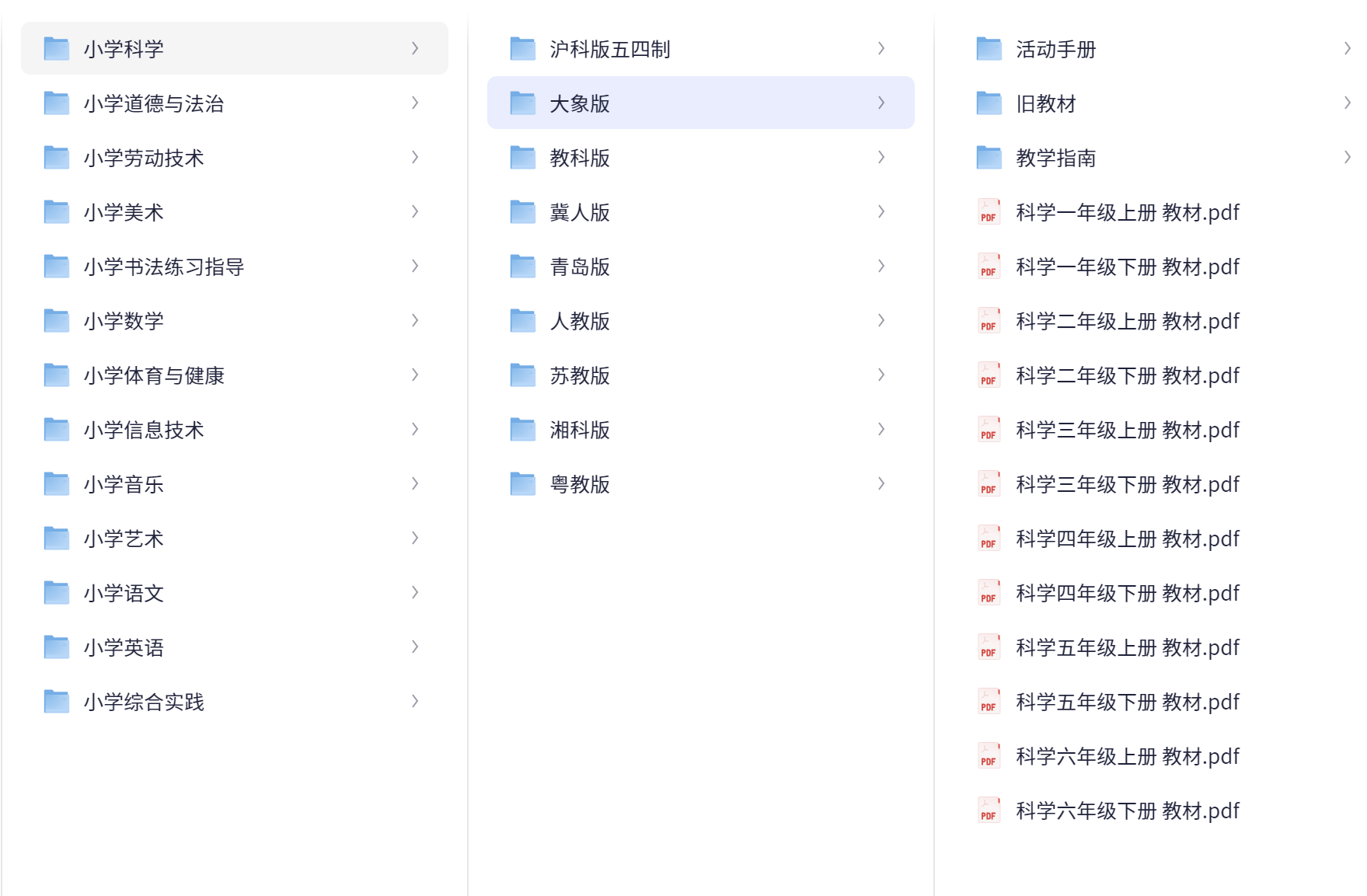Expand chevron on 小学英语 row

pyautogui.click(x=415, y=647)
